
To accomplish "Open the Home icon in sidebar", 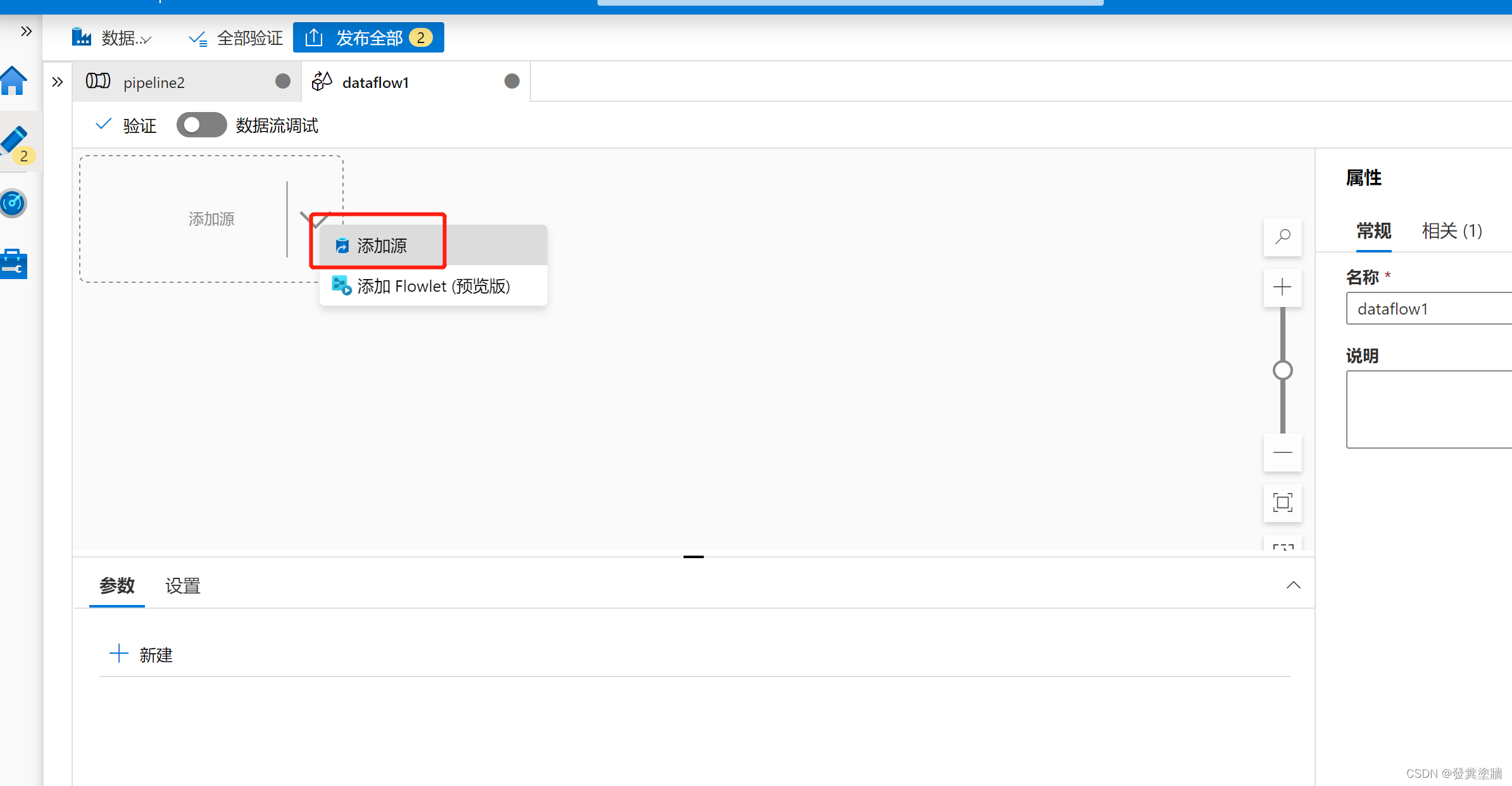I will (x=14, y=81).
